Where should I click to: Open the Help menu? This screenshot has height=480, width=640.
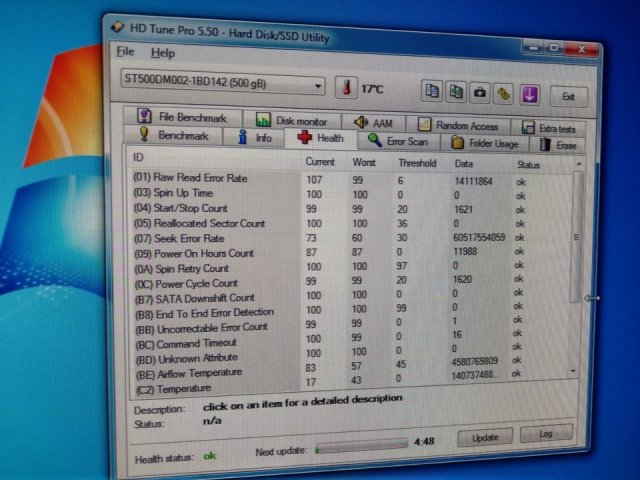[162, 53]
